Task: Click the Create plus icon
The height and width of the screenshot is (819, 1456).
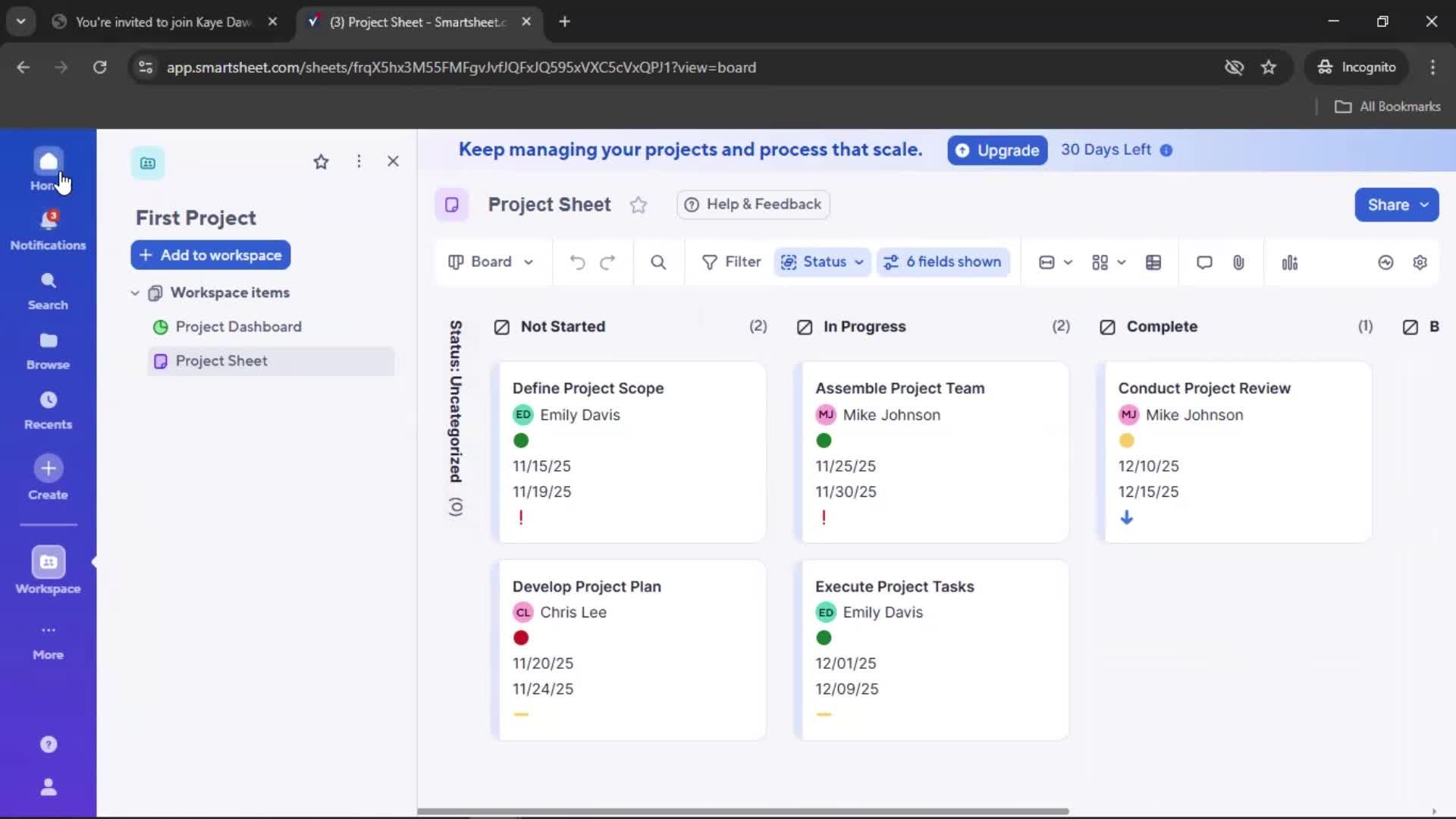Action: [48, 469]
